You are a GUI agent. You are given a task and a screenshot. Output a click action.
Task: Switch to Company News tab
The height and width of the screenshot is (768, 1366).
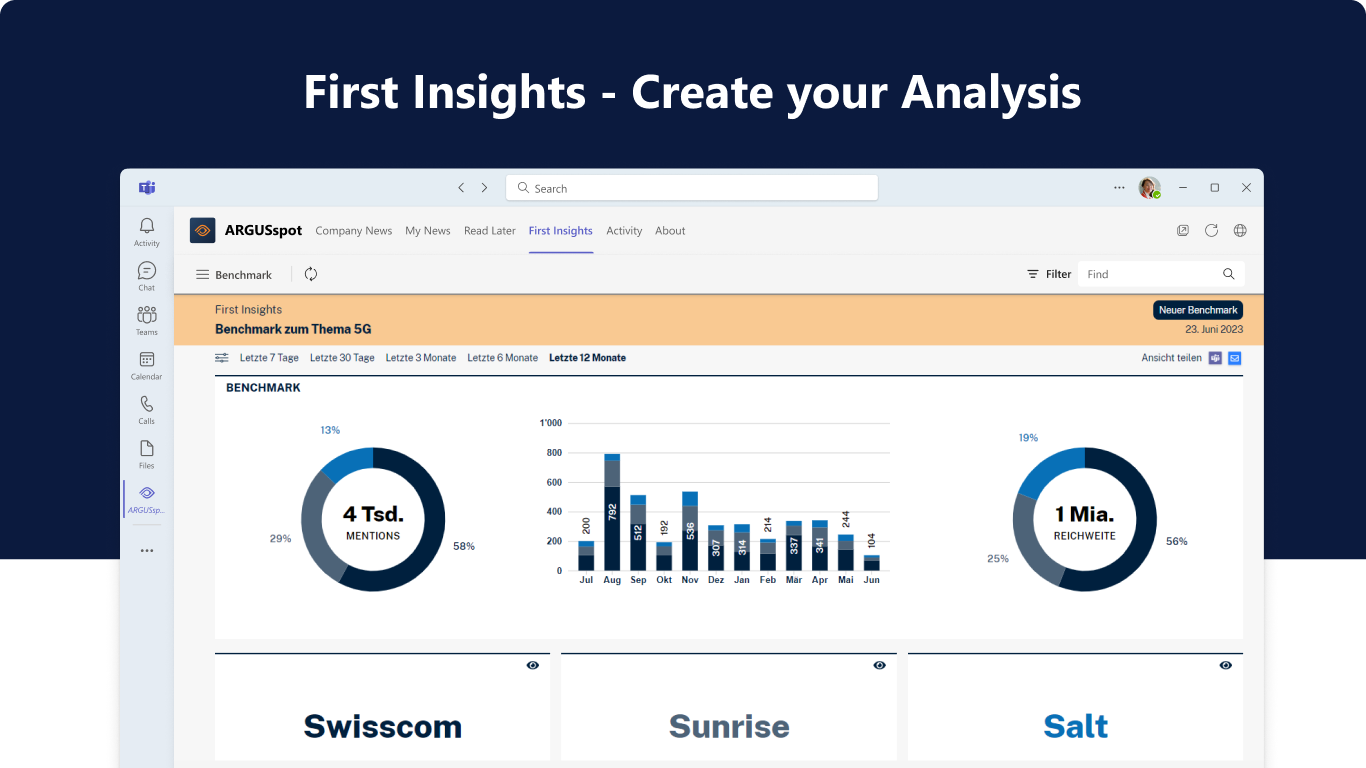[x=354, y=231]
